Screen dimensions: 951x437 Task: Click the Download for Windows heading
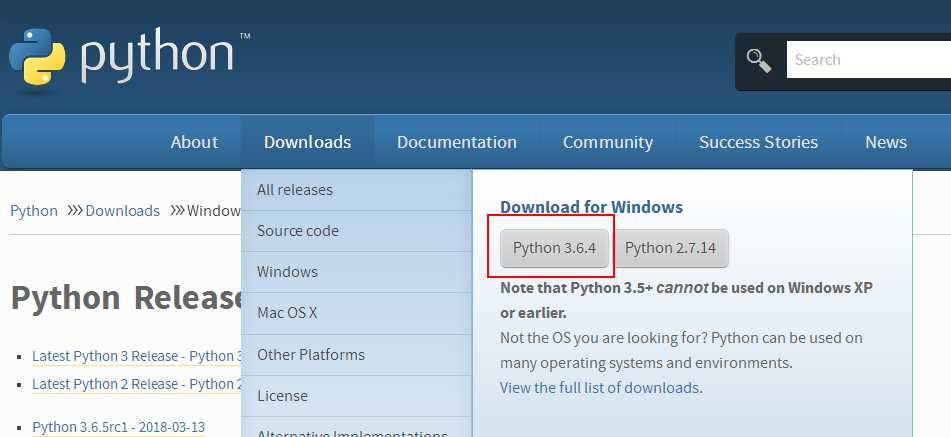click(591, 207)
